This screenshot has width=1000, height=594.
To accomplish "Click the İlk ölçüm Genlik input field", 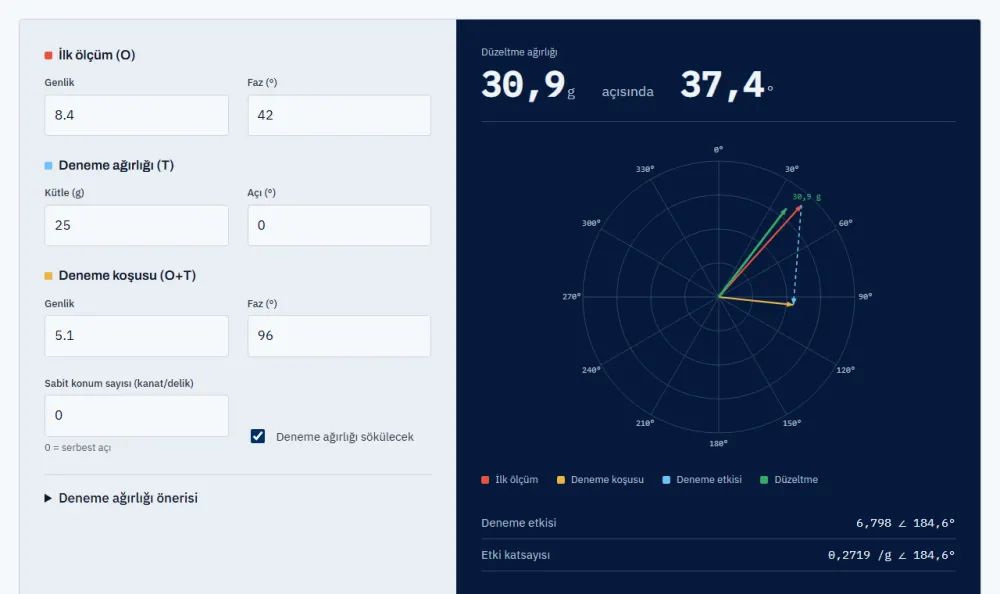I will click(x=136, y=115).
